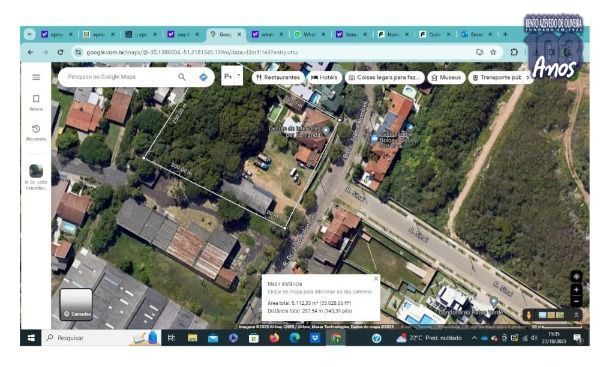Close the Medir distância box
The width and height of the screenshot is (600, 367).
(376, 278)
